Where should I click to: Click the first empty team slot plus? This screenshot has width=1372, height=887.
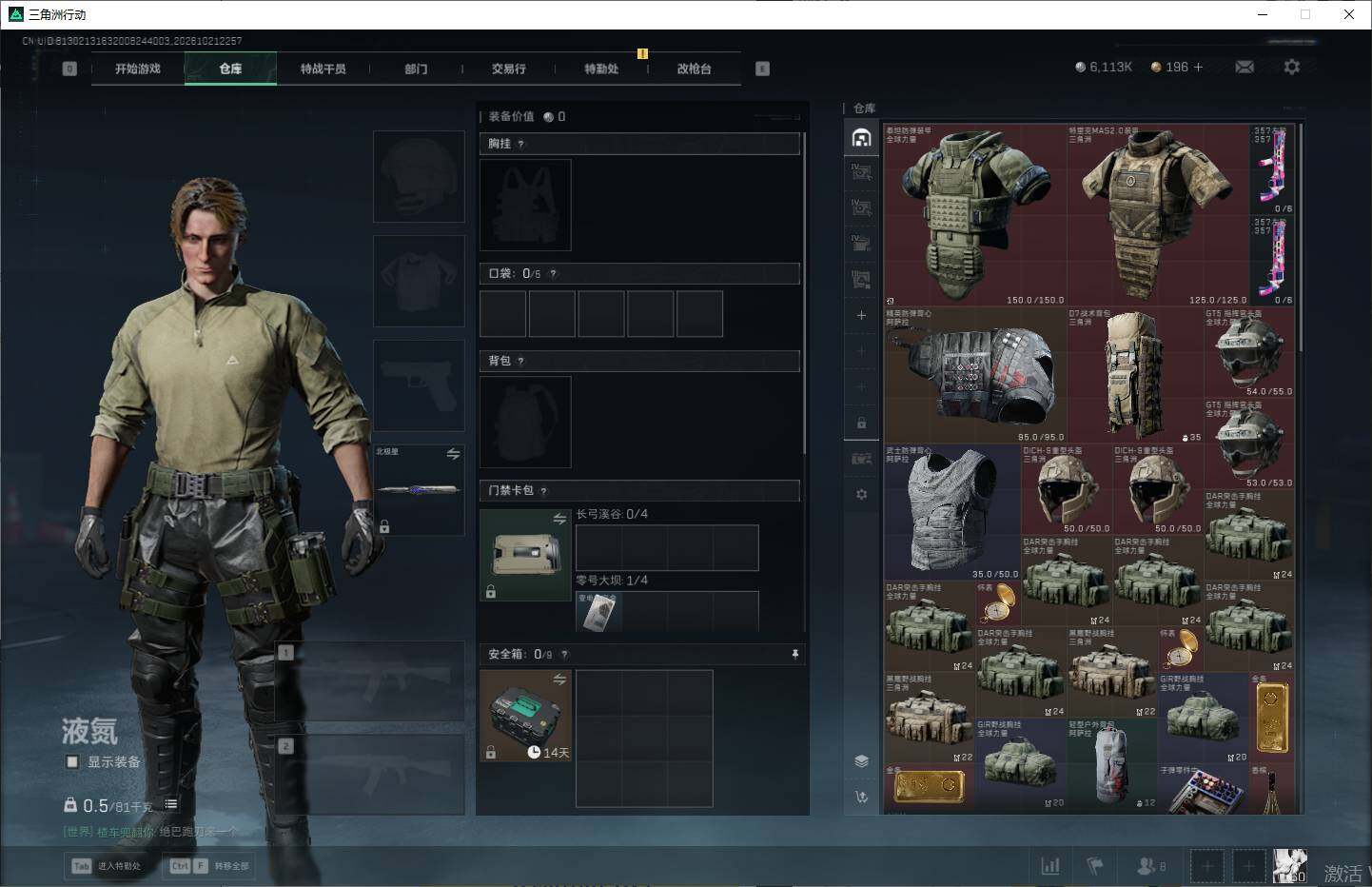click(x=1207, y=866)
